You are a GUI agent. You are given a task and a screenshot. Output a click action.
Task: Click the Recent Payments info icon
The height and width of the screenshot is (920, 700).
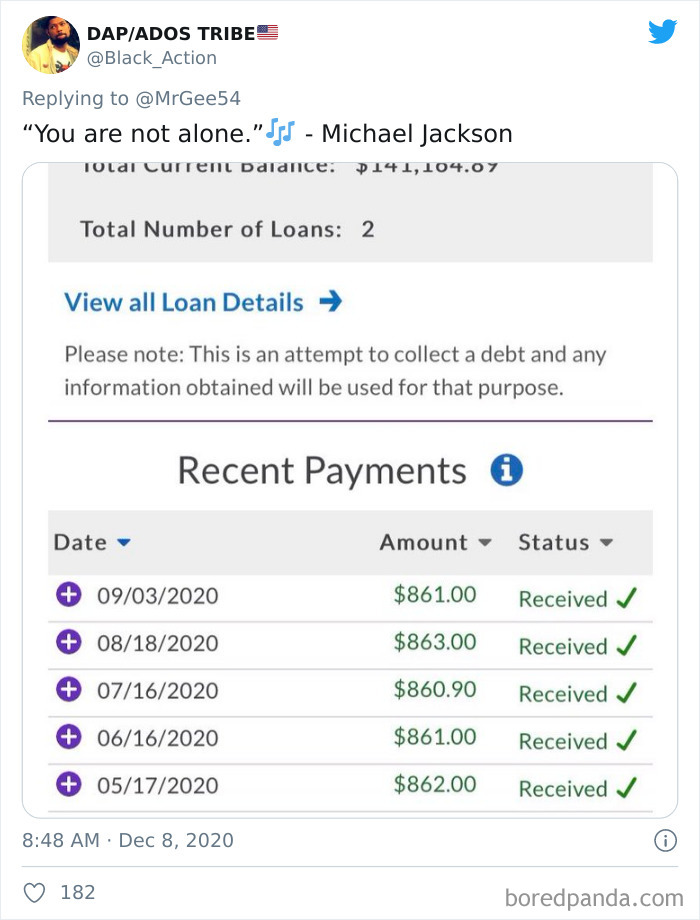click(x=507, y=469)
